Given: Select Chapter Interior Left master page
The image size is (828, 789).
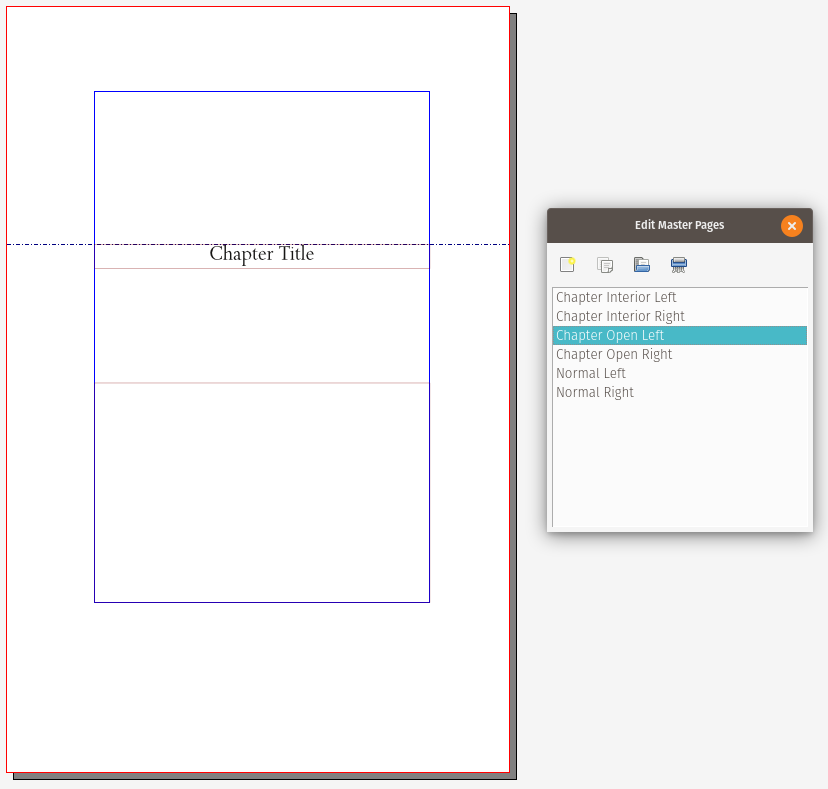Looking at the screenshot, I should pos(680,297).
